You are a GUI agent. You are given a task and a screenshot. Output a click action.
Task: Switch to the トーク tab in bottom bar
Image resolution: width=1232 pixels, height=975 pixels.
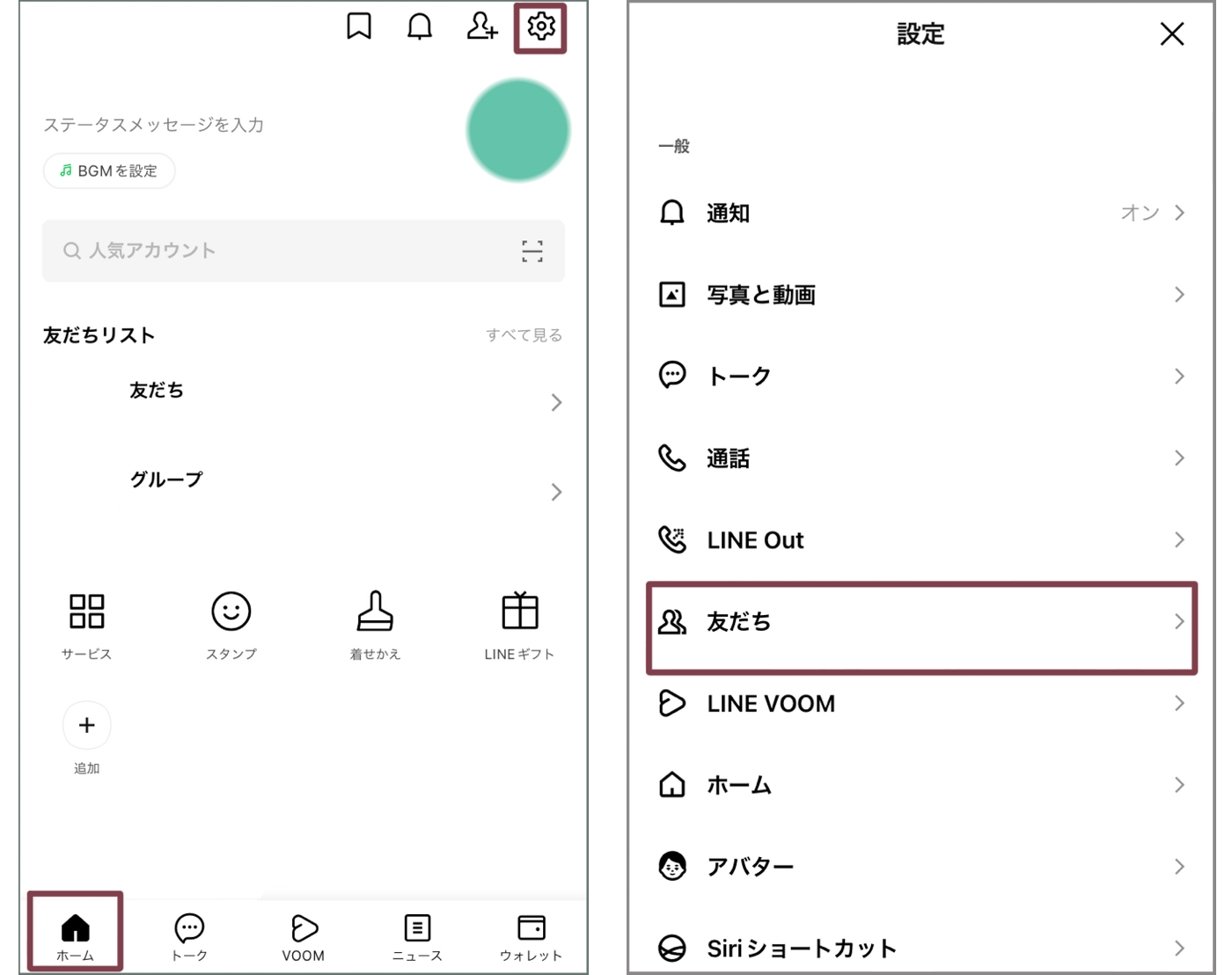coord(189,936)
